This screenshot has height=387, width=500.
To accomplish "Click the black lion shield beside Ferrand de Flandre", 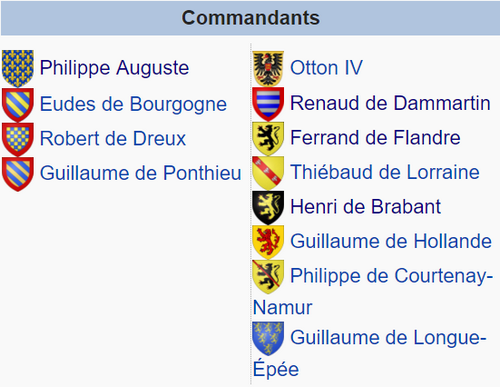I will (x=268, y=139).
